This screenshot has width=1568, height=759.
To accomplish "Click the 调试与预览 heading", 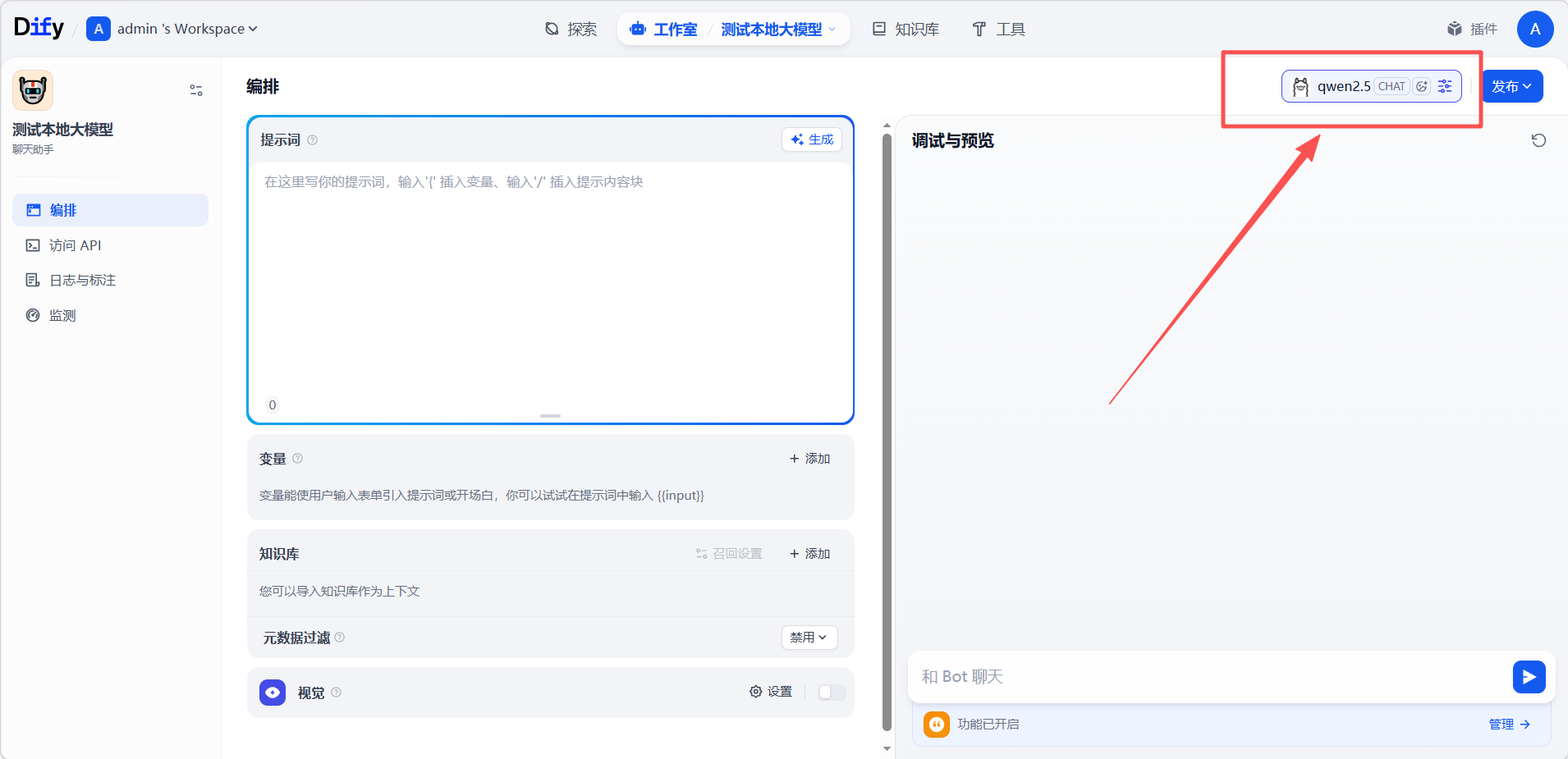I will tap(952, 140).
